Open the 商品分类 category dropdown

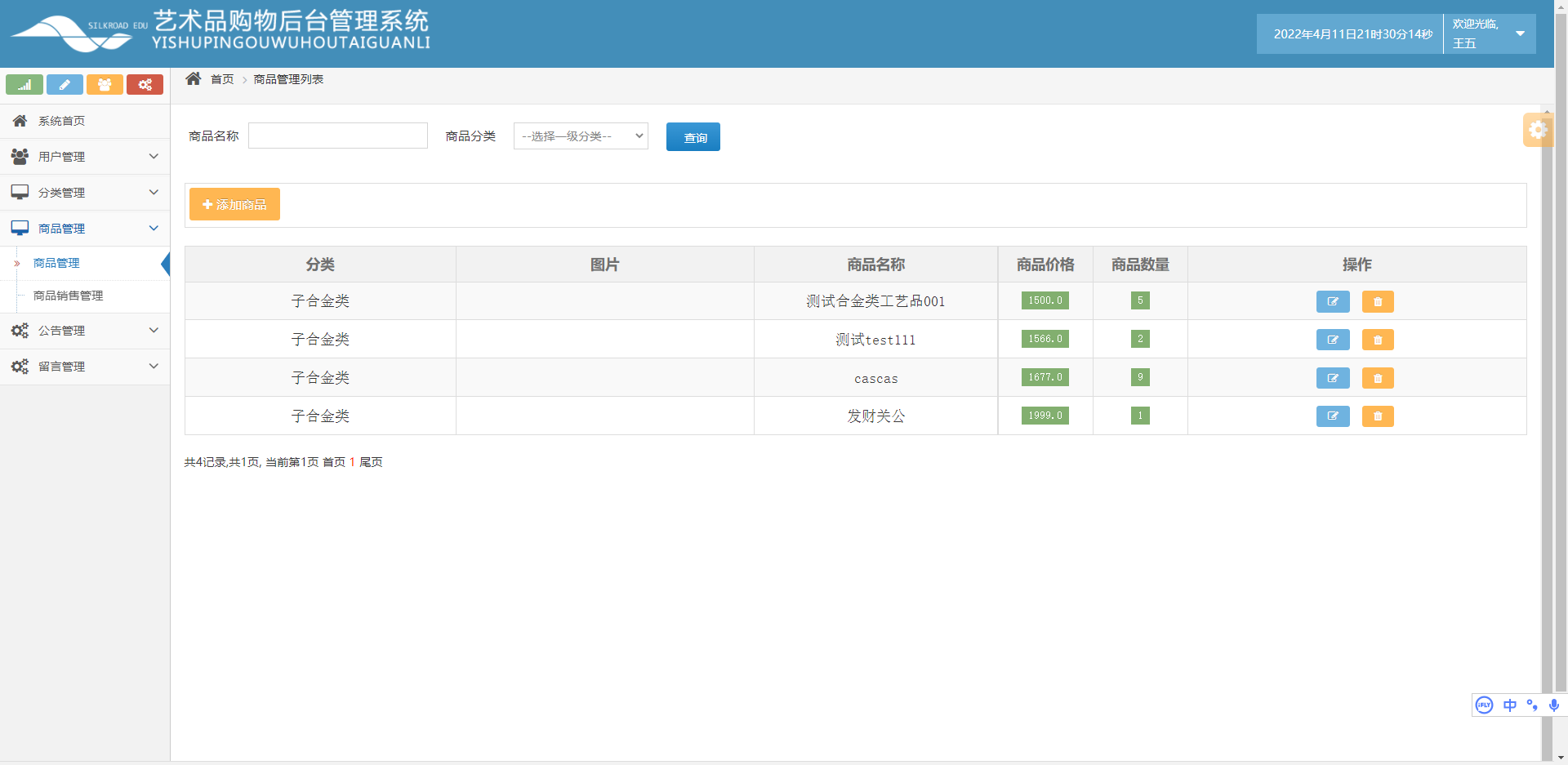pyautogui.click(x=581, y=136)
